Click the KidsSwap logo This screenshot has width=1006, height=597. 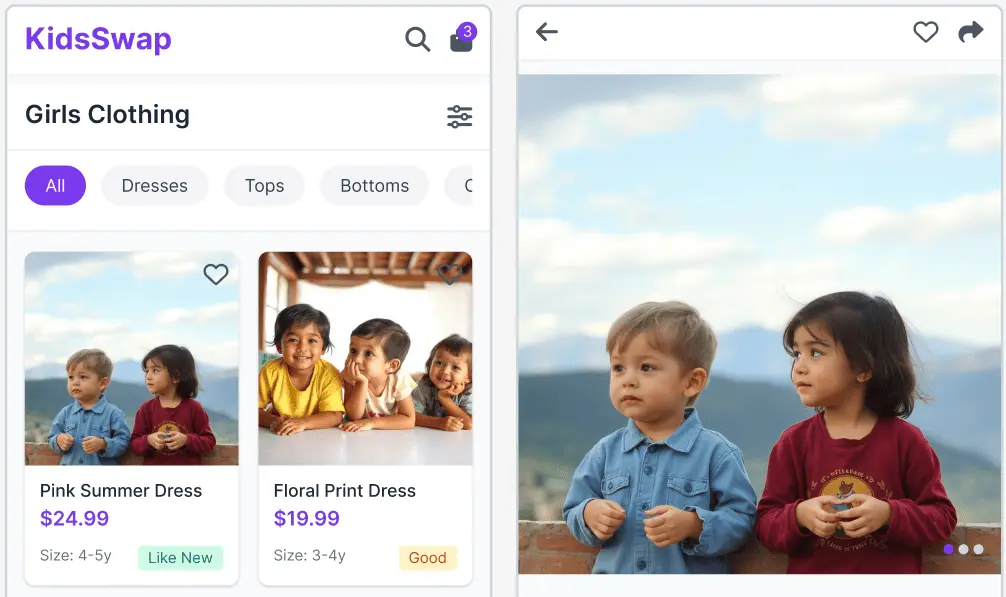[x=98, y=39]
